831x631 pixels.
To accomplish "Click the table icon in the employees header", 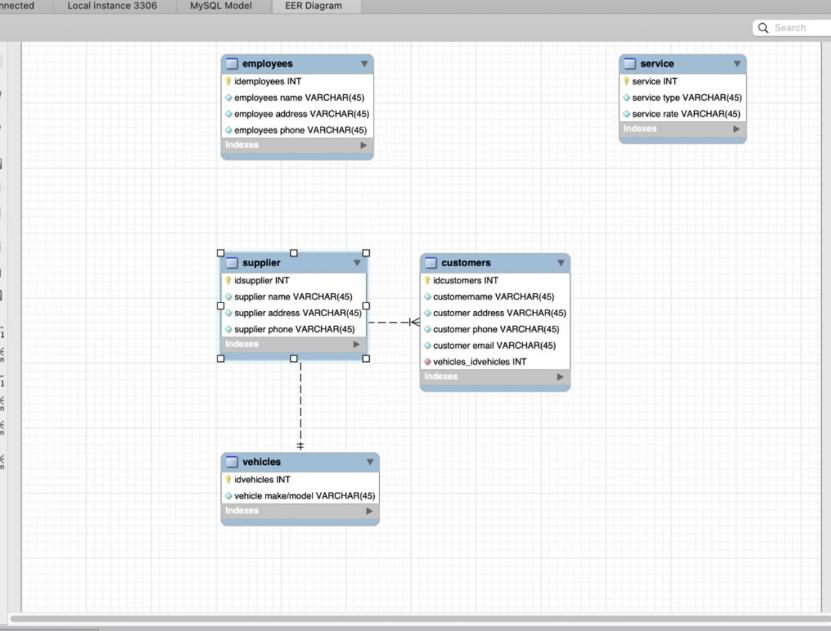I will [230, 63].
